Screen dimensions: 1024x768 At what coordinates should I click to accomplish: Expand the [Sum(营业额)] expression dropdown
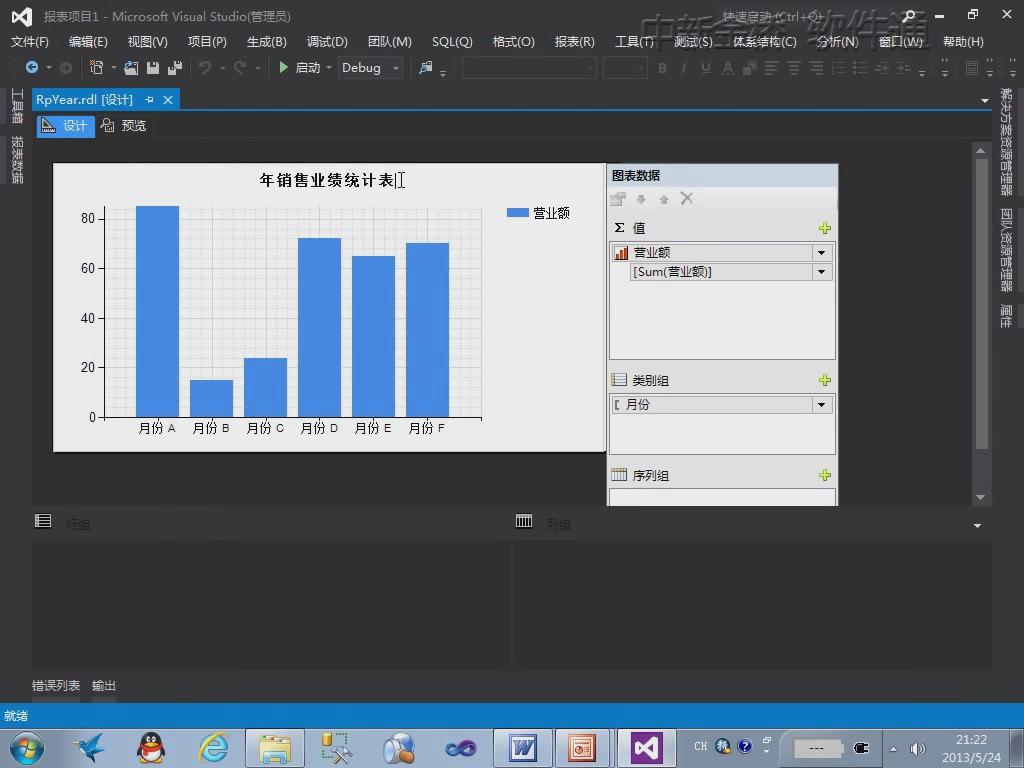pos(822,272)
